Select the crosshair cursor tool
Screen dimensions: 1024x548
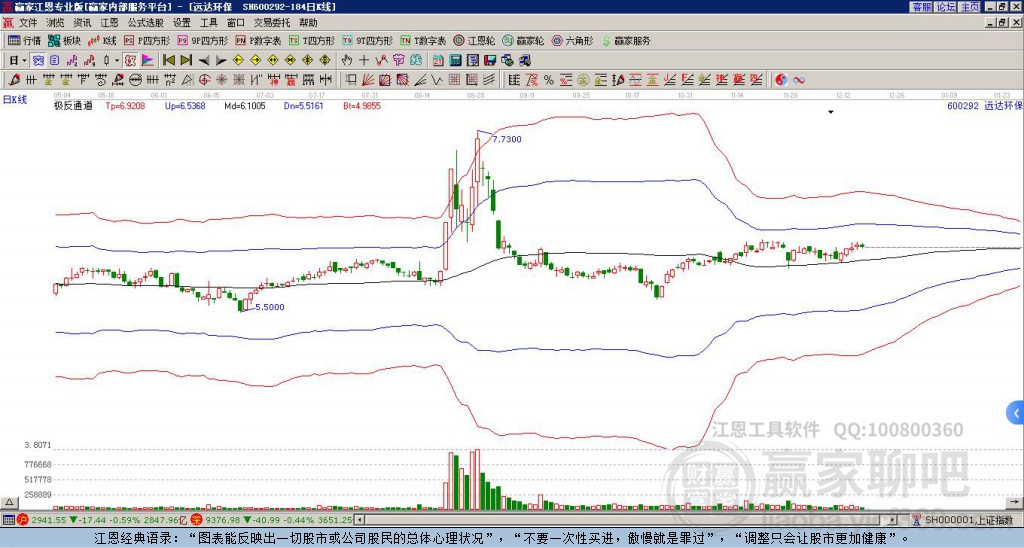364,60
